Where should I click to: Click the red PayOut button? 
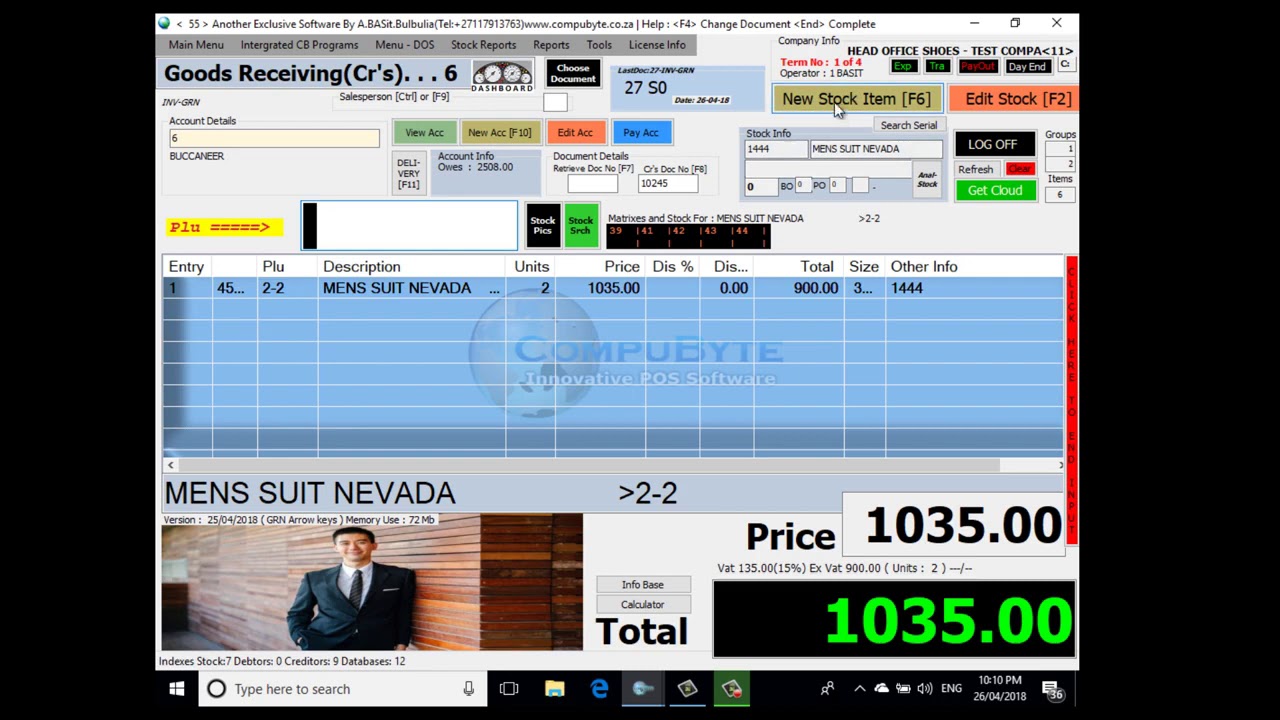tap(978, 66)
